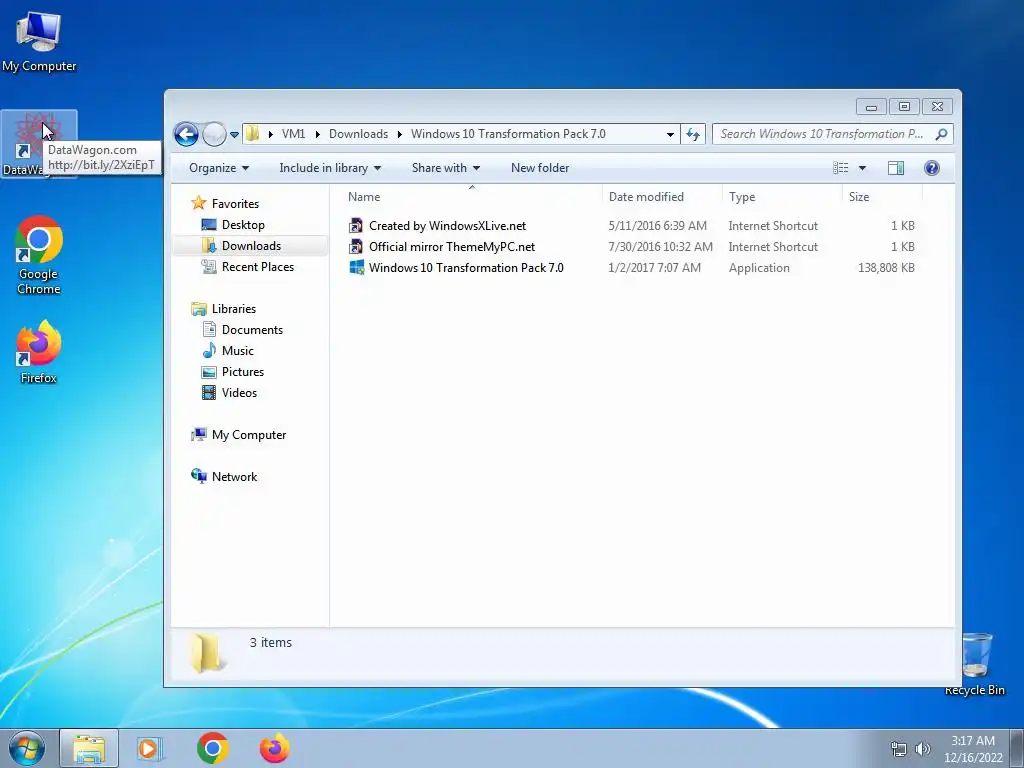Image resolution: width=1024 pixels, height=768 pixels.
Task: Open the view options dropdown arrow
Action: (862, 168)
